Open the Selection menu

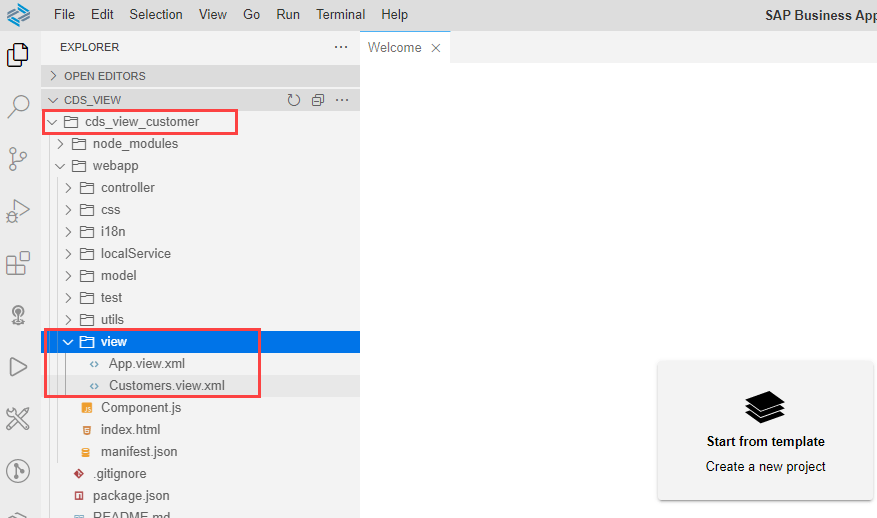(x=156, y=15)
